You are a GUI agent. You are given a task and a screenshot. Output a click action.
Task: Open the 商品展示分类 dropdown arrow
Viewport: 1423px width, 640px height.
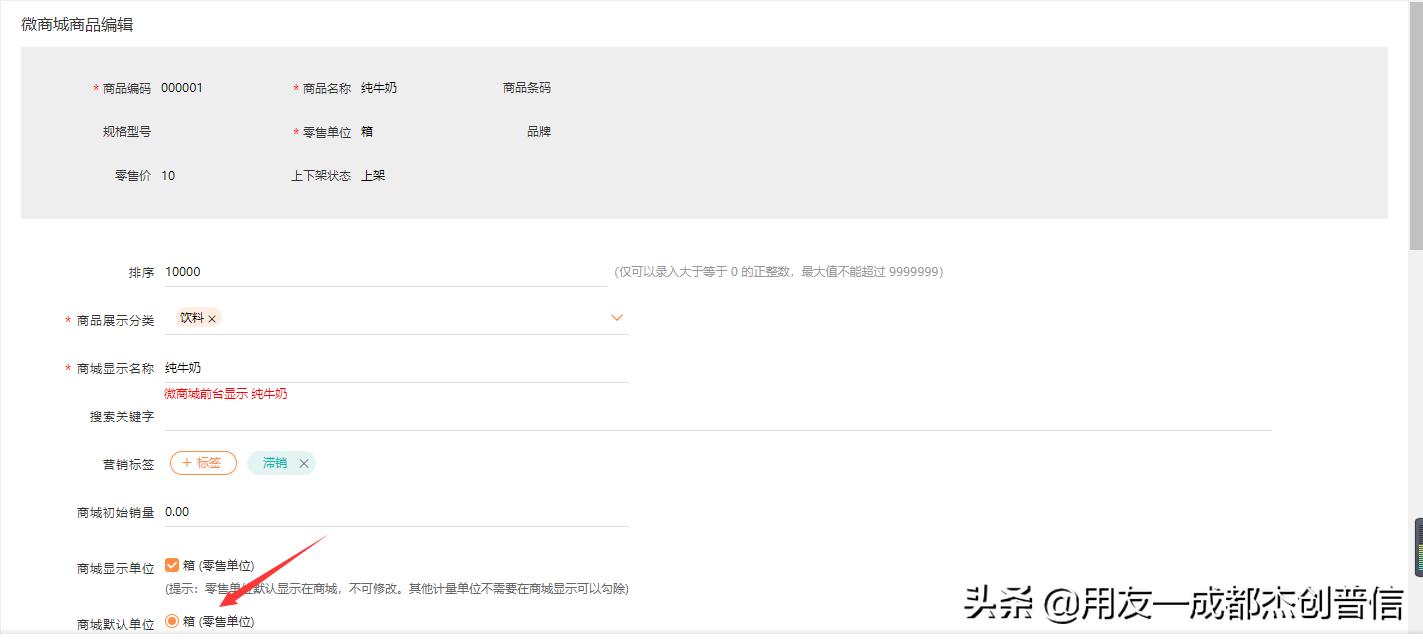click(x=617, y=317)
